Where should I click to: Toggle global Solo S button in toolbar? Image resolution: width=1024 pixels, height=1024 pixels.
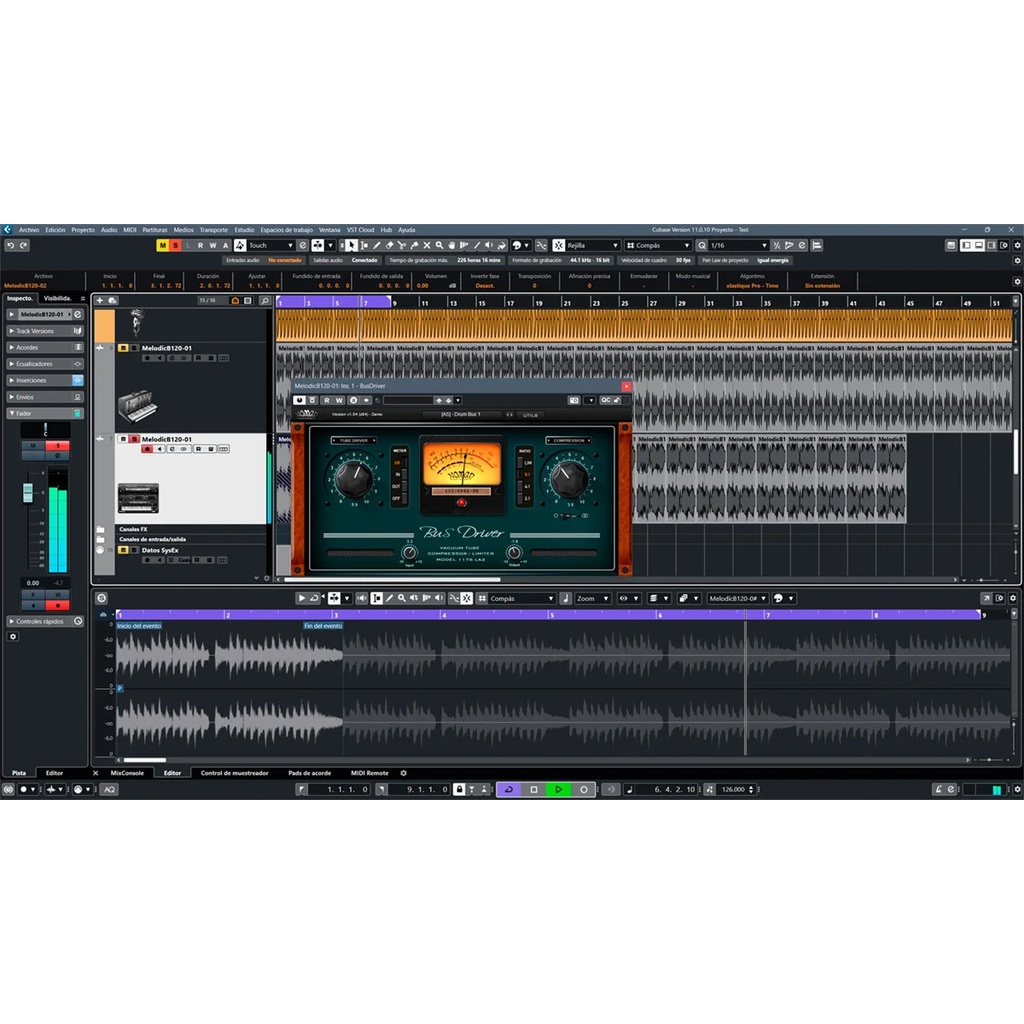pyautogui.click(x=175, y=246)
